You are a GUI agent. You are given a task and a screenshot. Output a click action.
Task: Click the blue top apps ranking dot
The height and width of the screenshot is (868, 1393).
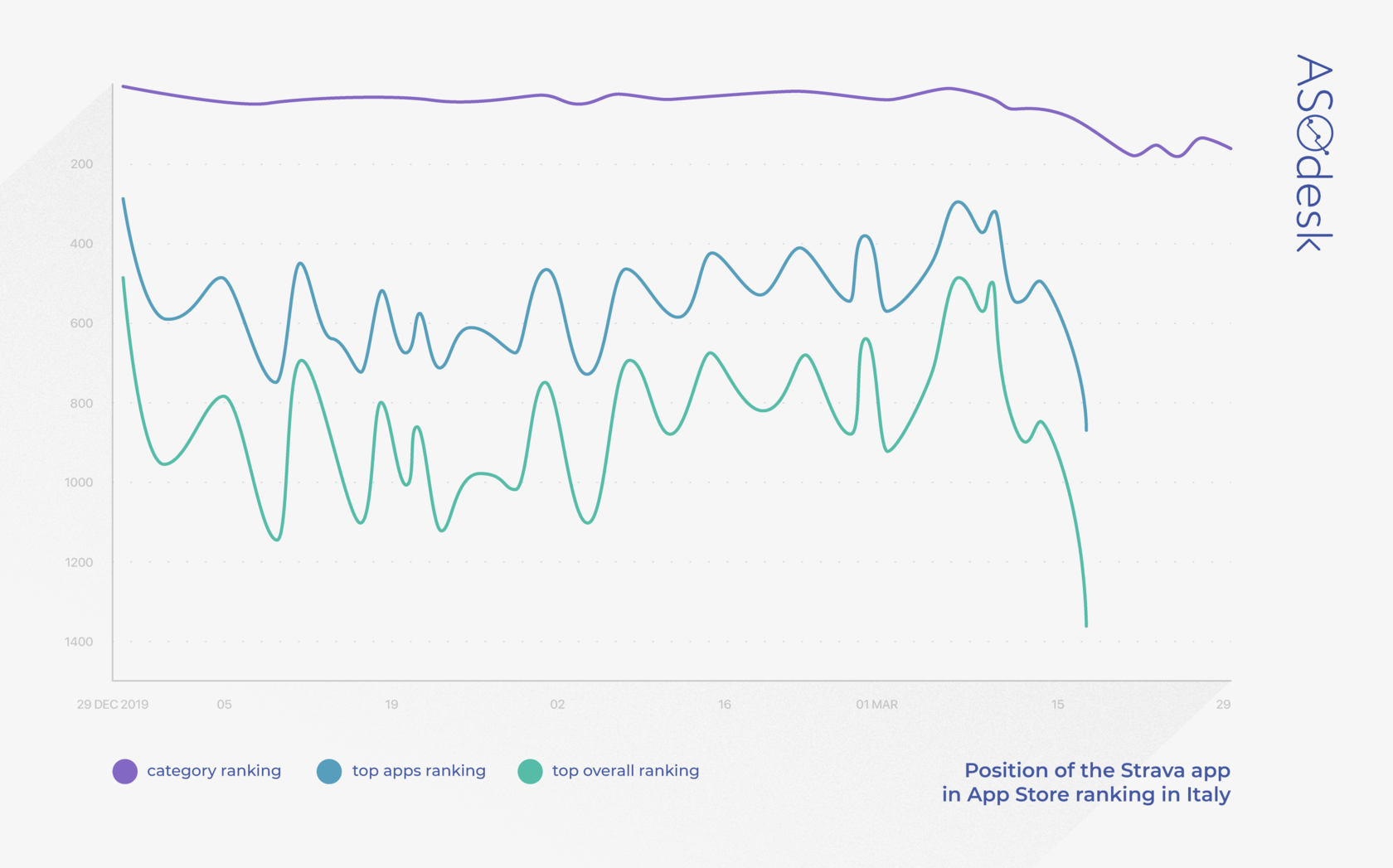tap(329, 771)
